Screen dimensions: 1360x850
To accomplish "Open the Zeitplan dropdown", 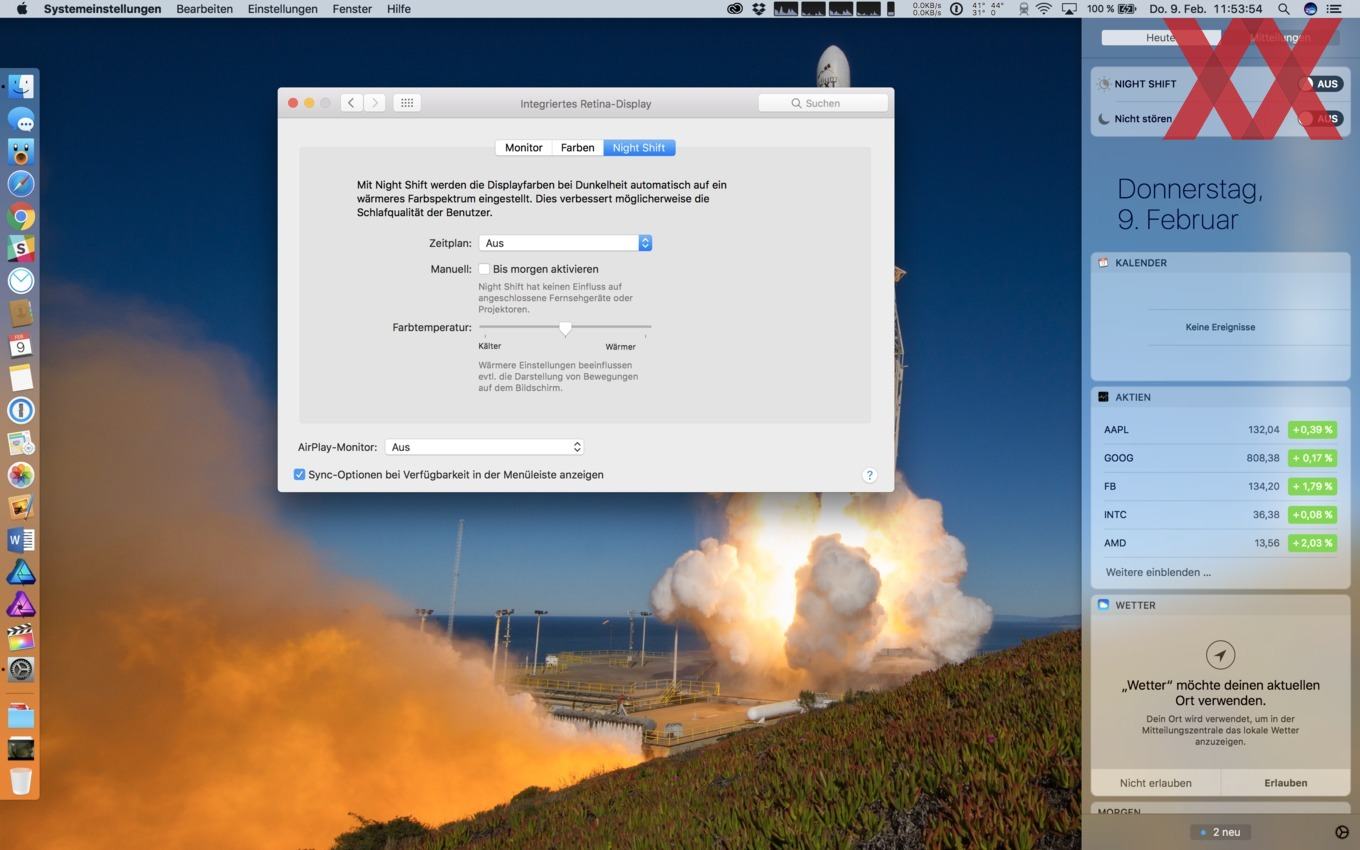I will [x=565, y=243].
